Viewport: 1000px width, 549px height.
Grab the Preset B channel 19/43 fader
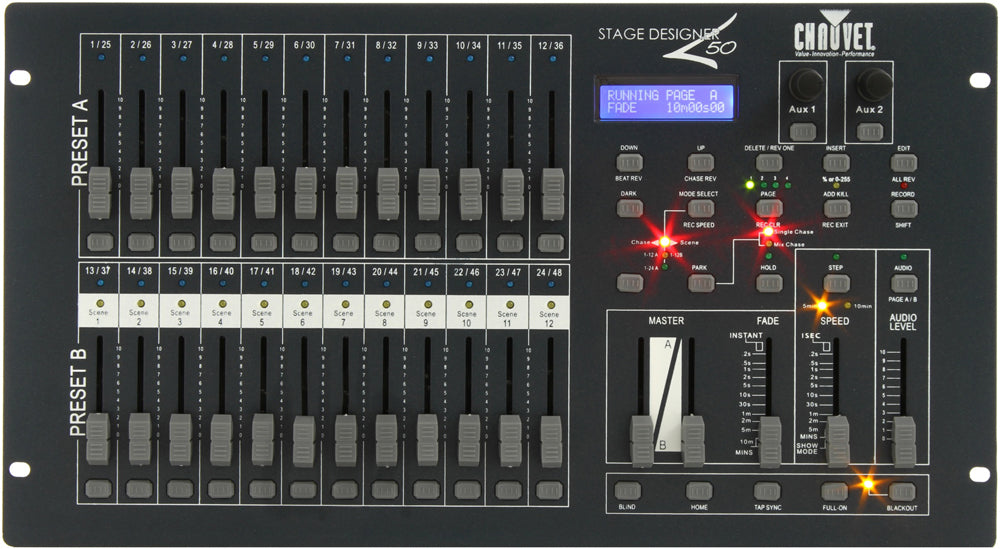click(345, 440)
